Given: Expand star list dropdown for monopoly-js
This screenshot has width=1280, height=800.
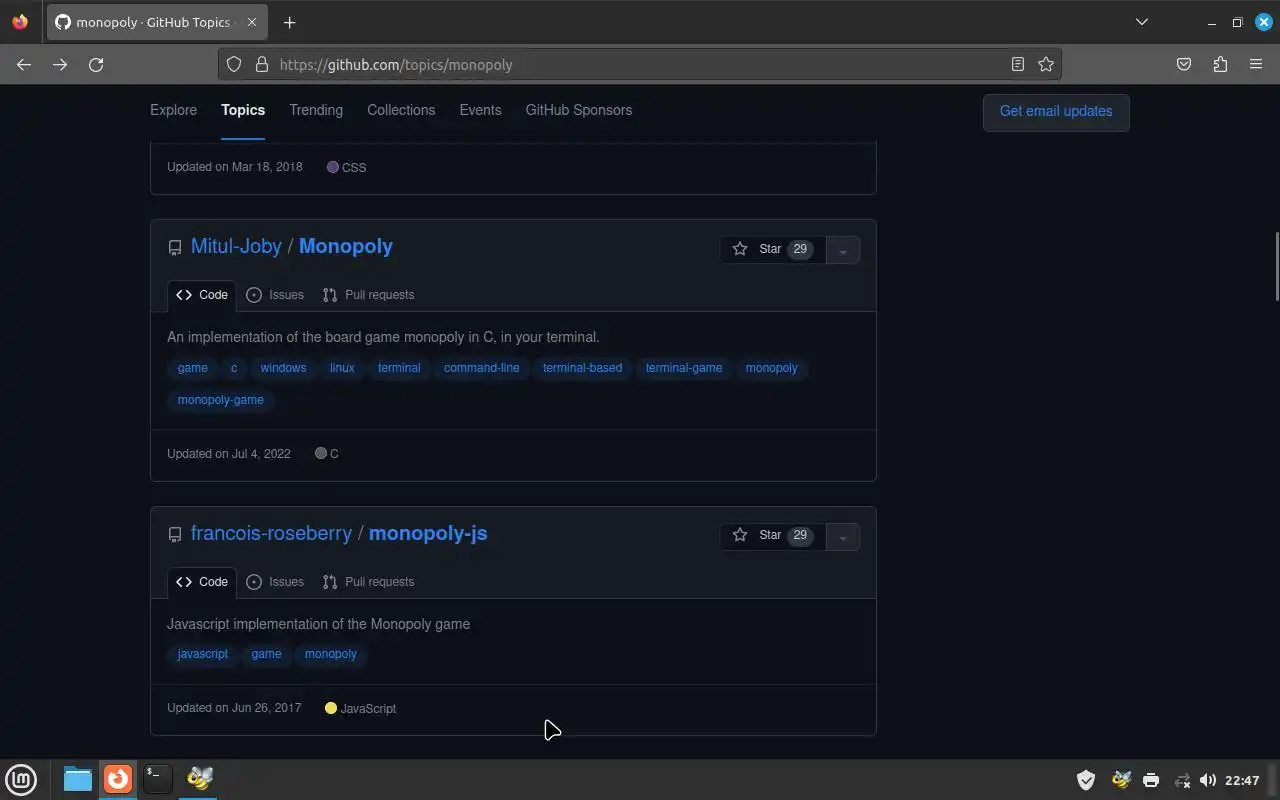Looking at the screenshot, I should (843, 537).
